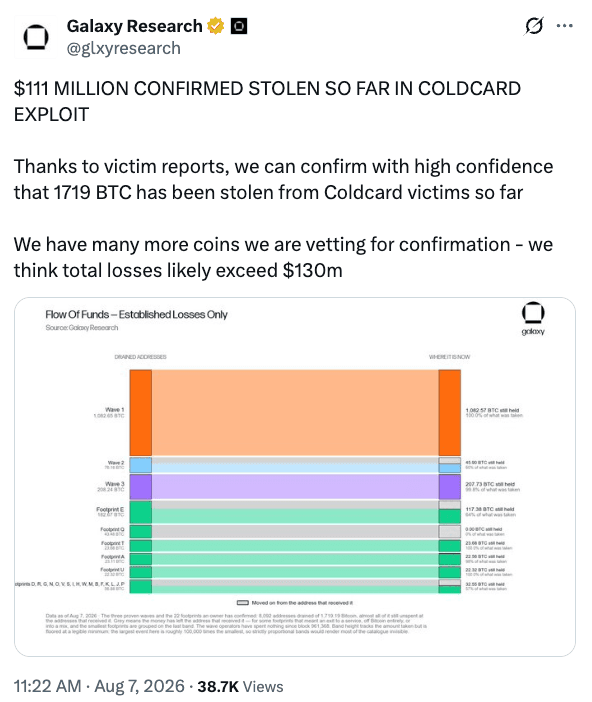Viewport: 592px width, 702px height.
Task: Click the 11:22 AM Aug 7, 2026 timestamp
Action: 99,686
